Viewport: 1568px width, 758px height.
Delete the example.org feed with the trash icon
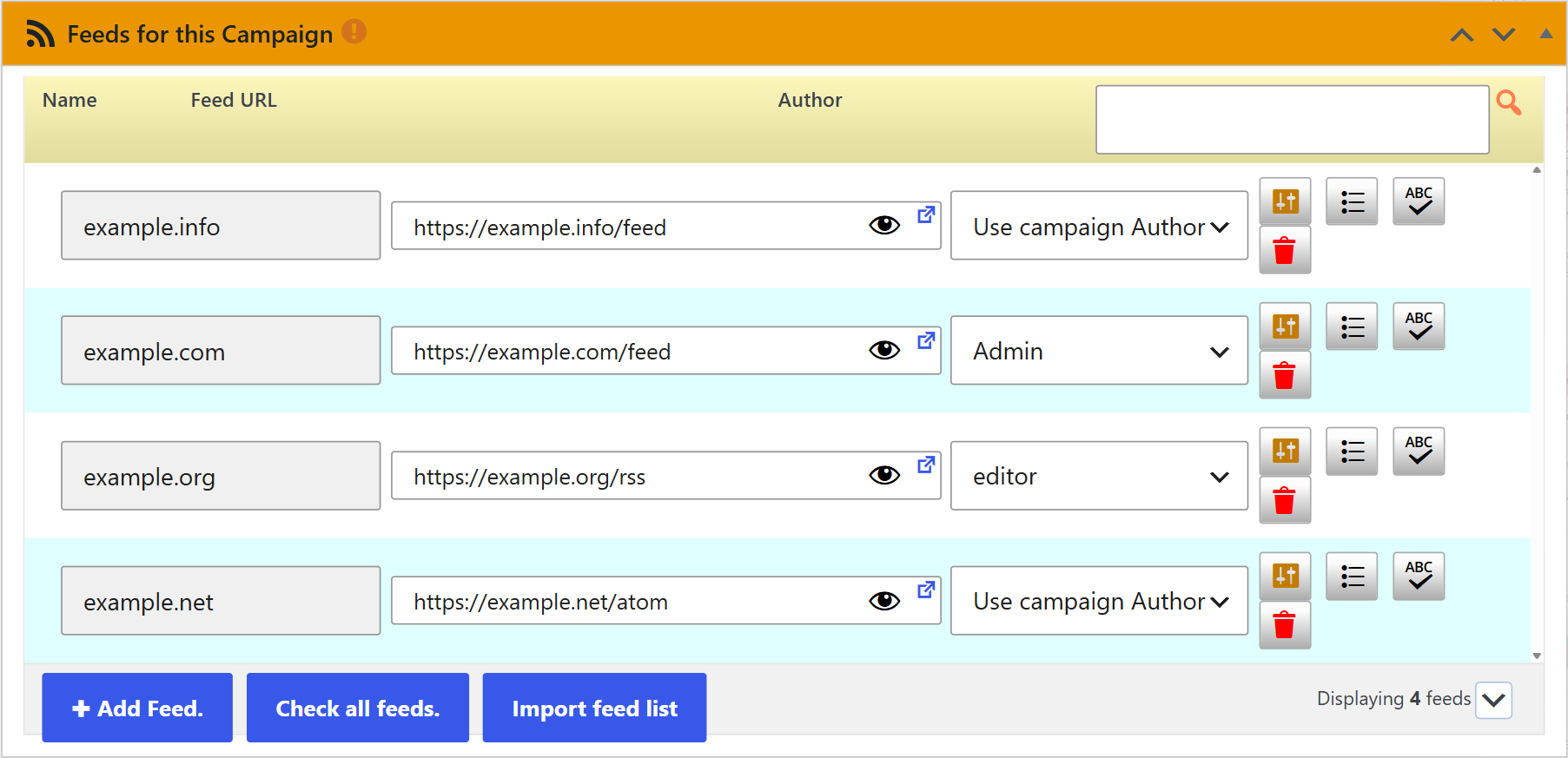[1285, 500]
